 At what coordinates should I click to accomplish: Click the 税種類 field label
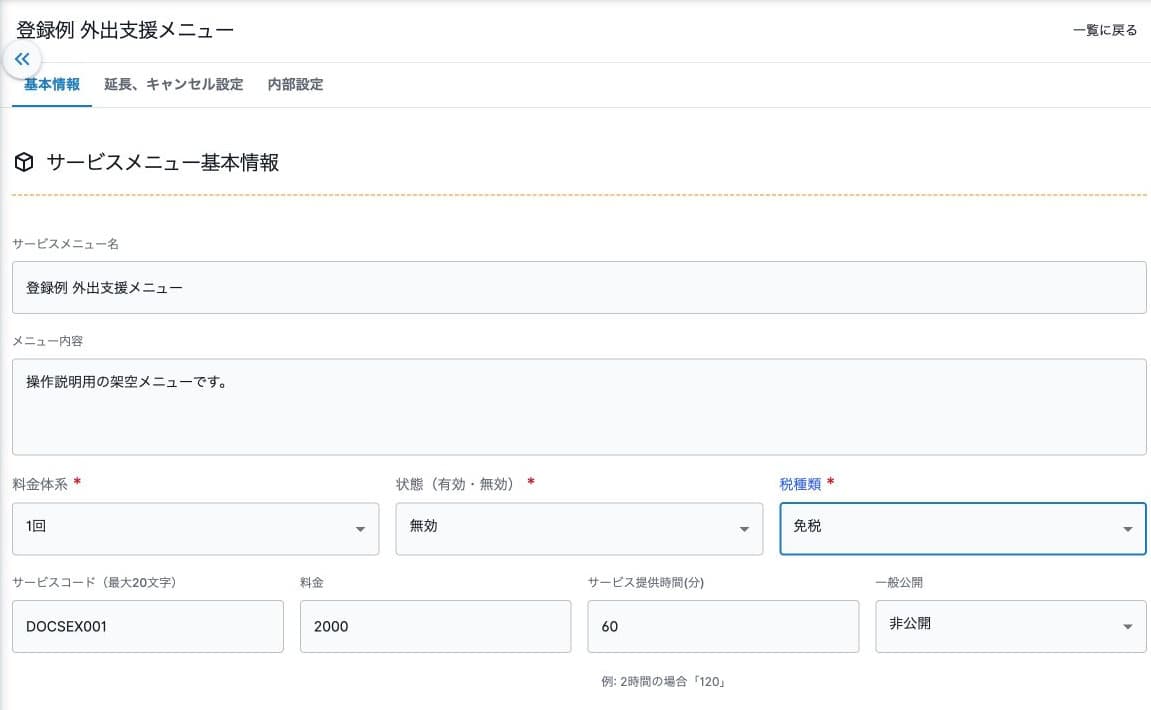800,484
